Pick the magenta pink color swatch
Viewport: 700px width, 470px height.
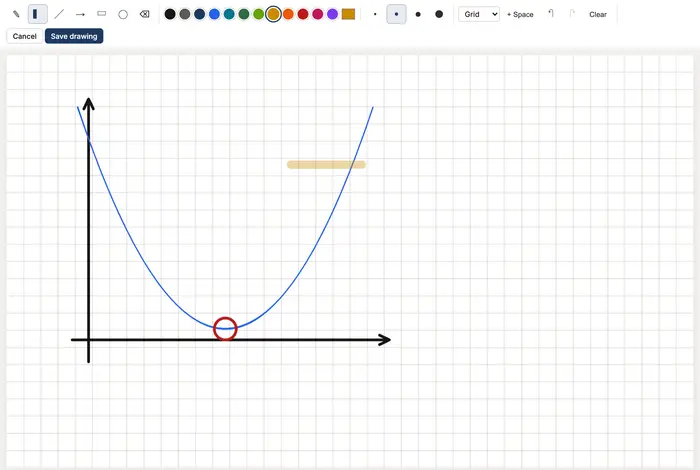pos(317,14)
